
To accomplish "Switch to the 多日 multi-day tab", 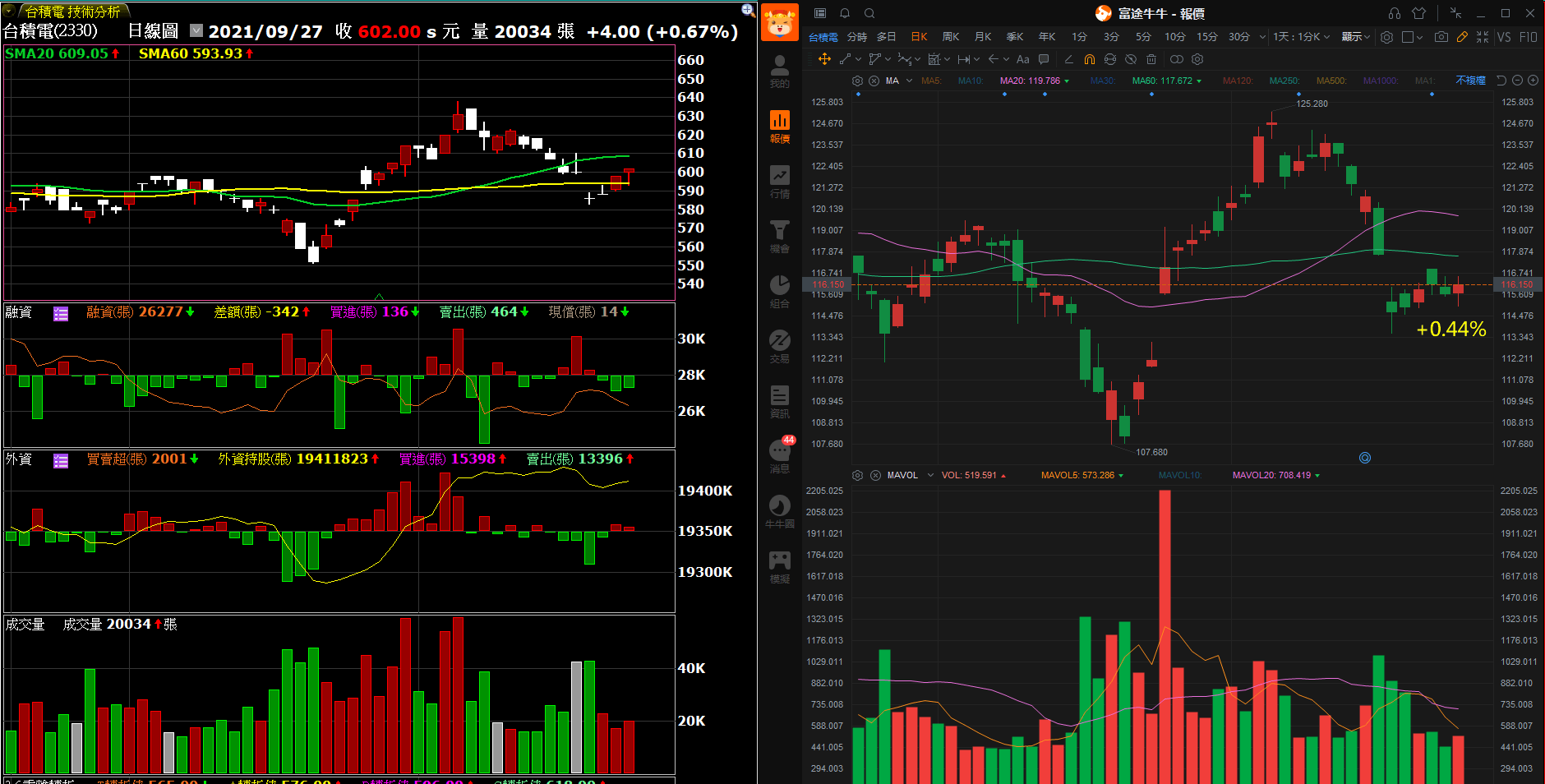I will coord(886,37).
